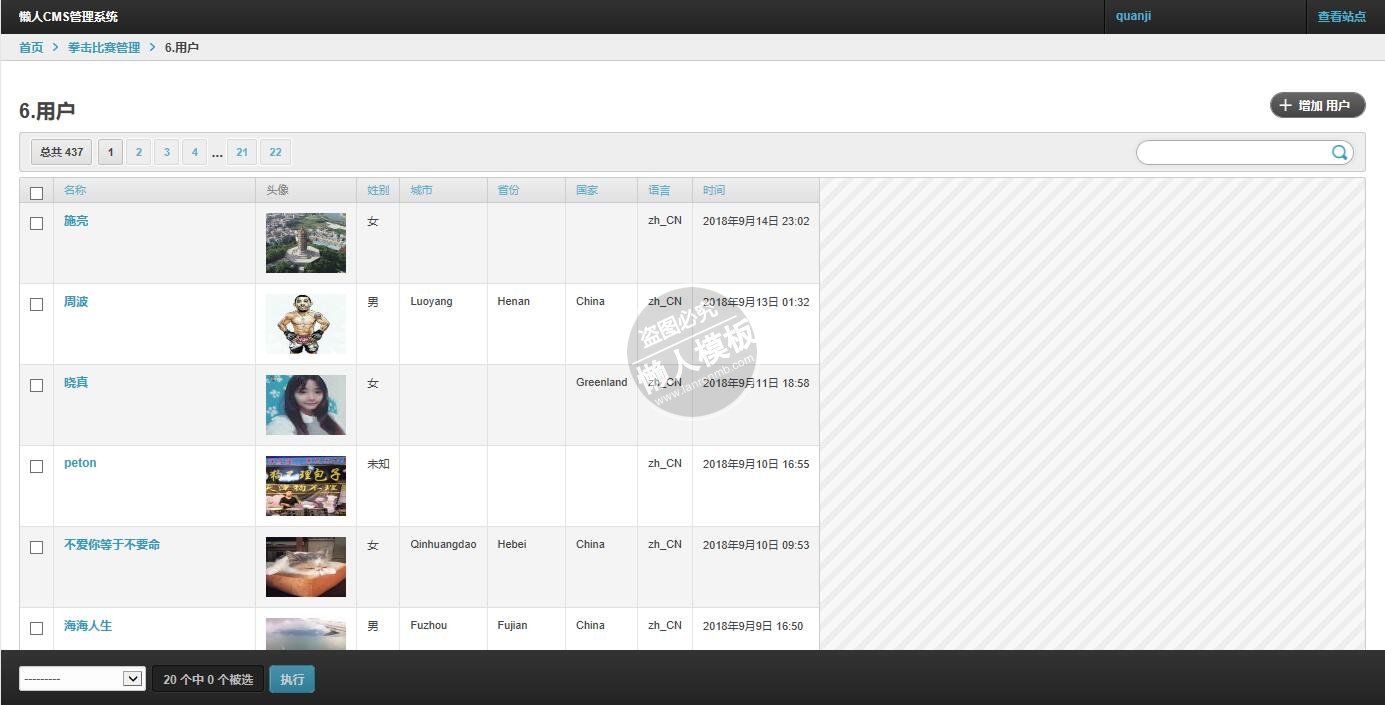
Task: Go to page 2 of users
Action: click(139, 152)
